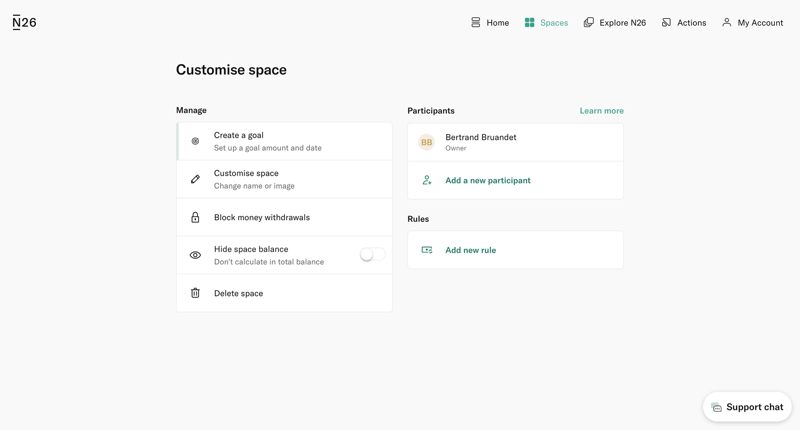Open the Actions menu item
800x430 pixels.
click(x=684, y=22)
